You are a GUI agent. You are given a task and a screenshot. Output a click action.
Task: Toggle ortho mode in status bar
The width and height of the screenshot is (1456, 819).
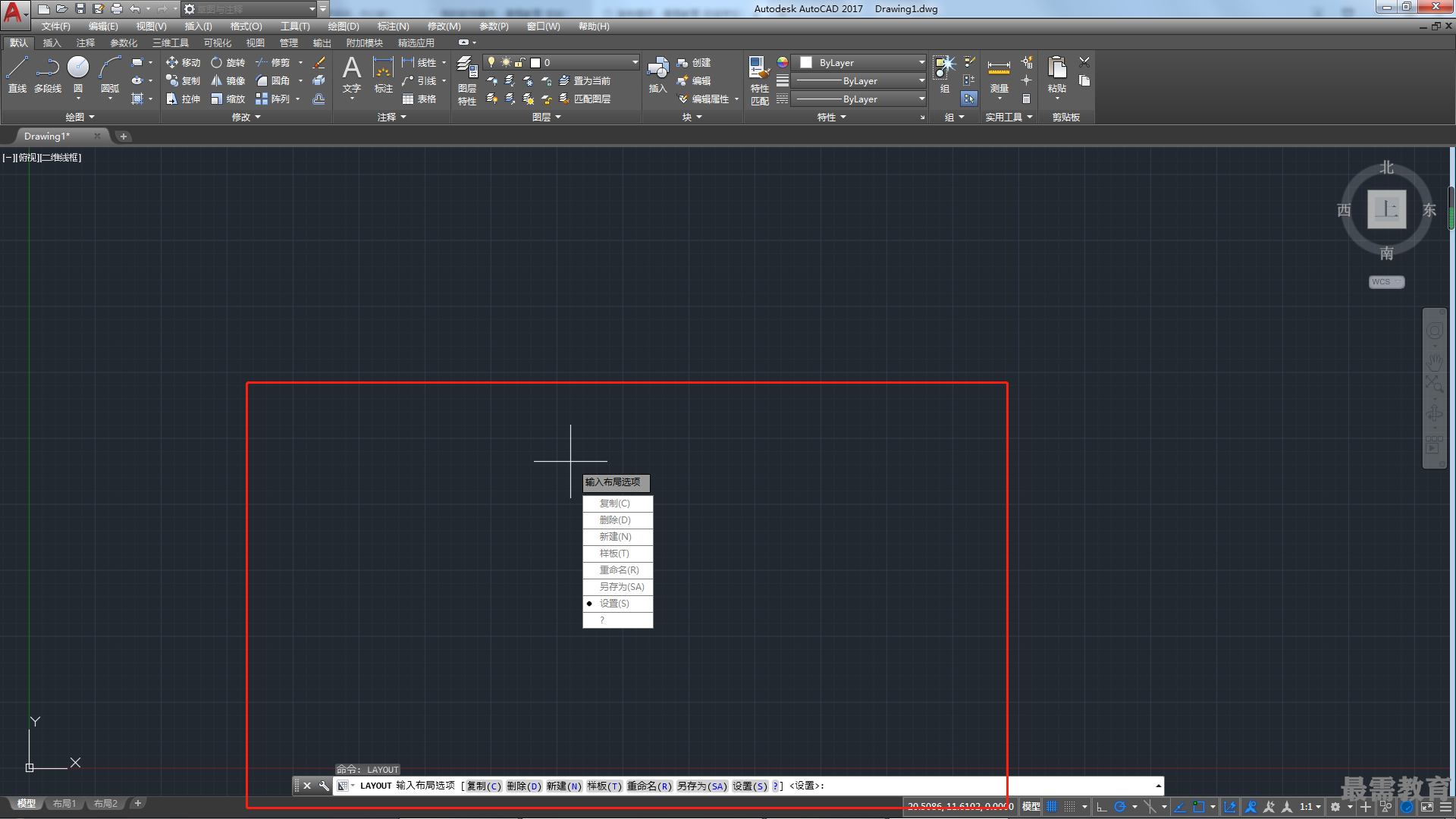1102,807
